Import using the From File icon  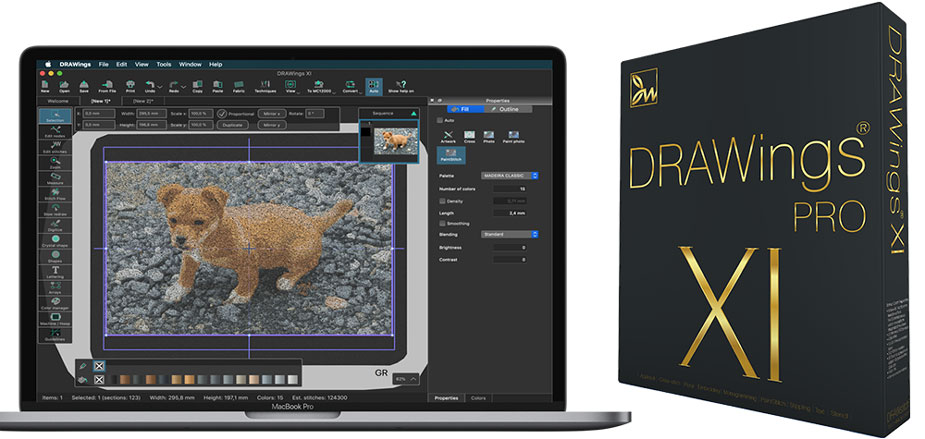point(107,87)
